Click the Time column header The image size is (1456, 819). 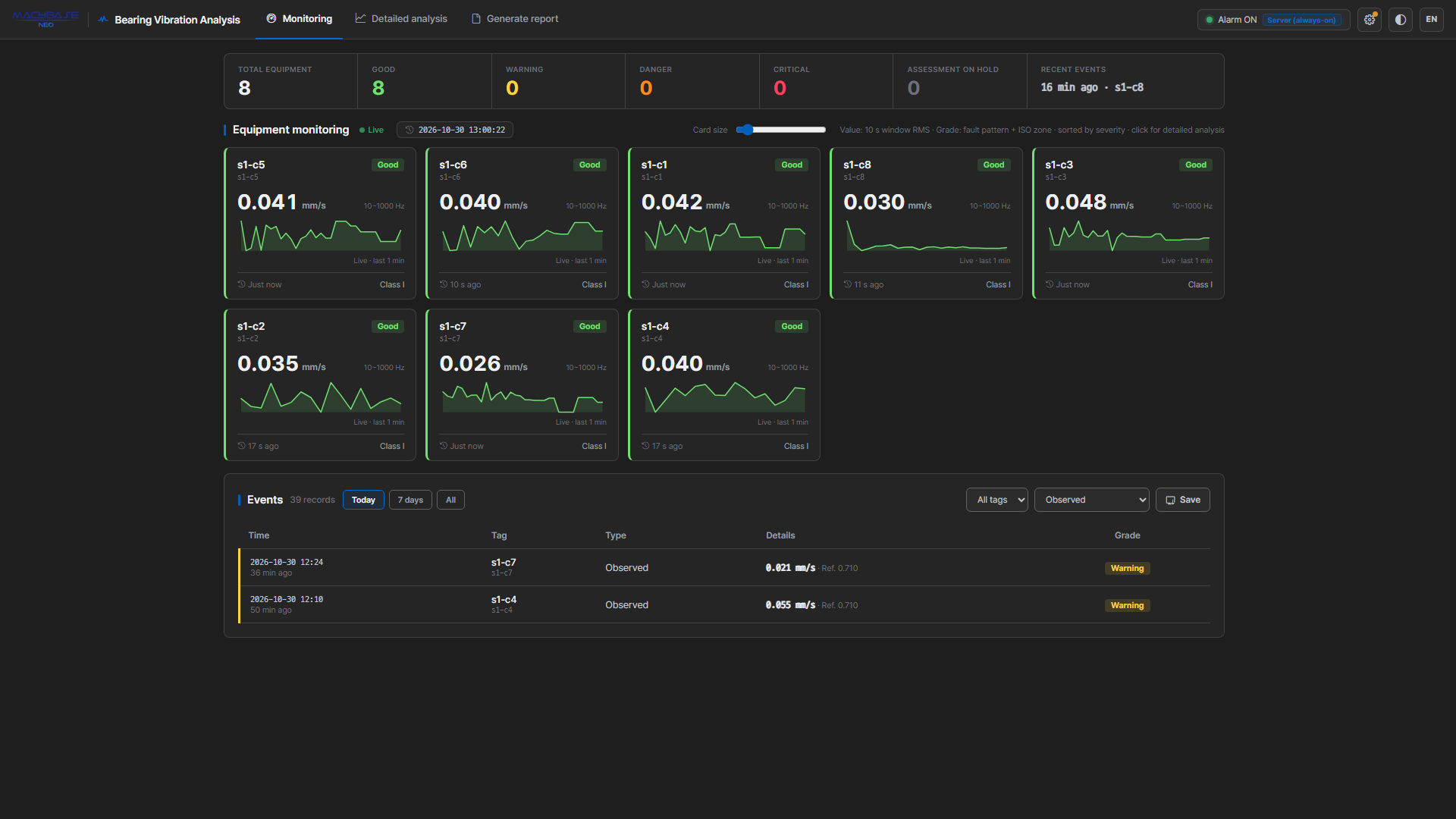pos(259,535)
